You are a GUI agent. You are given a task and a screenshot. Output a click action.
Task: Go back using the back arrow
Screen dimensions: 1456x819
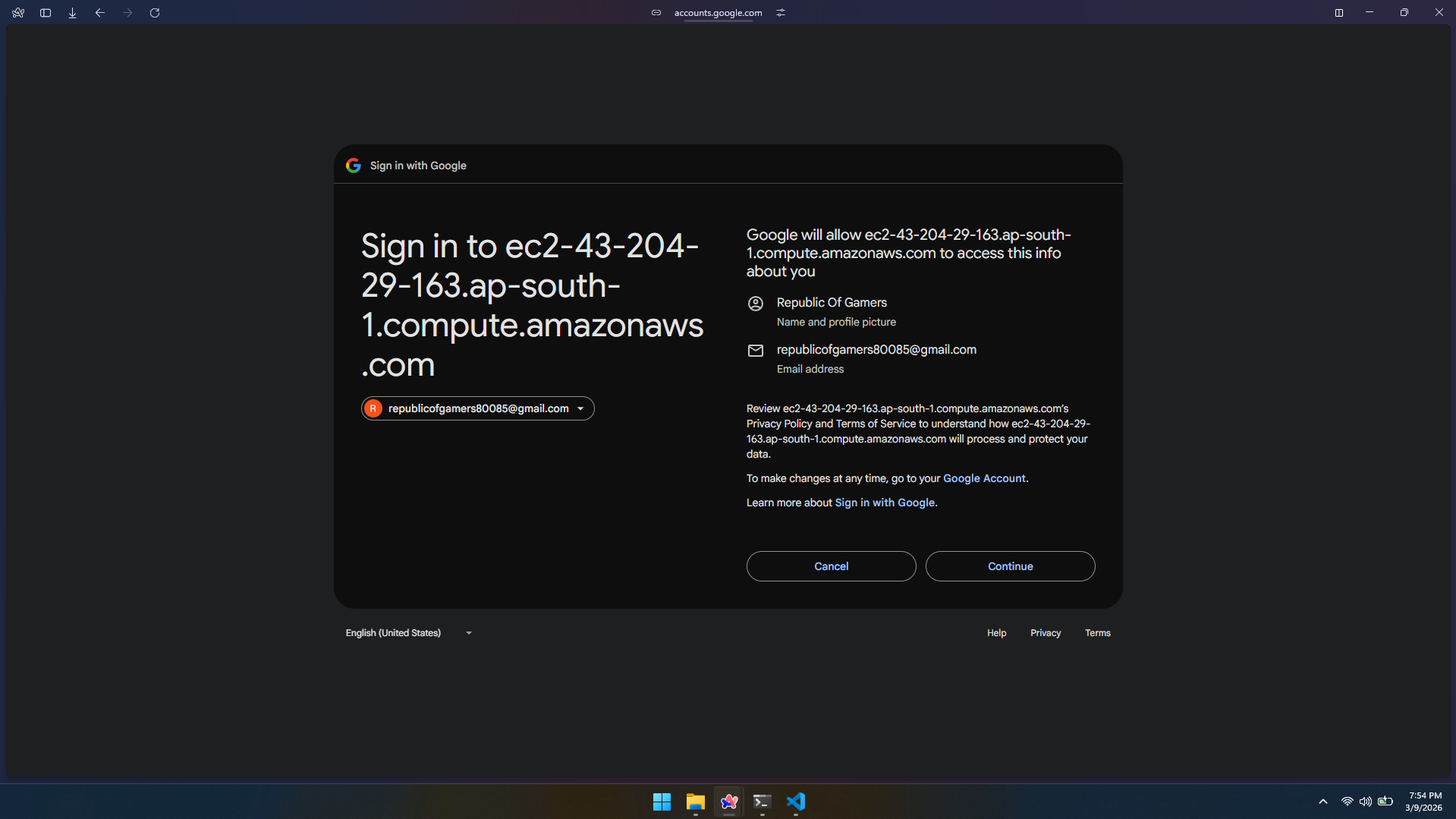click(x=100, y=13)
